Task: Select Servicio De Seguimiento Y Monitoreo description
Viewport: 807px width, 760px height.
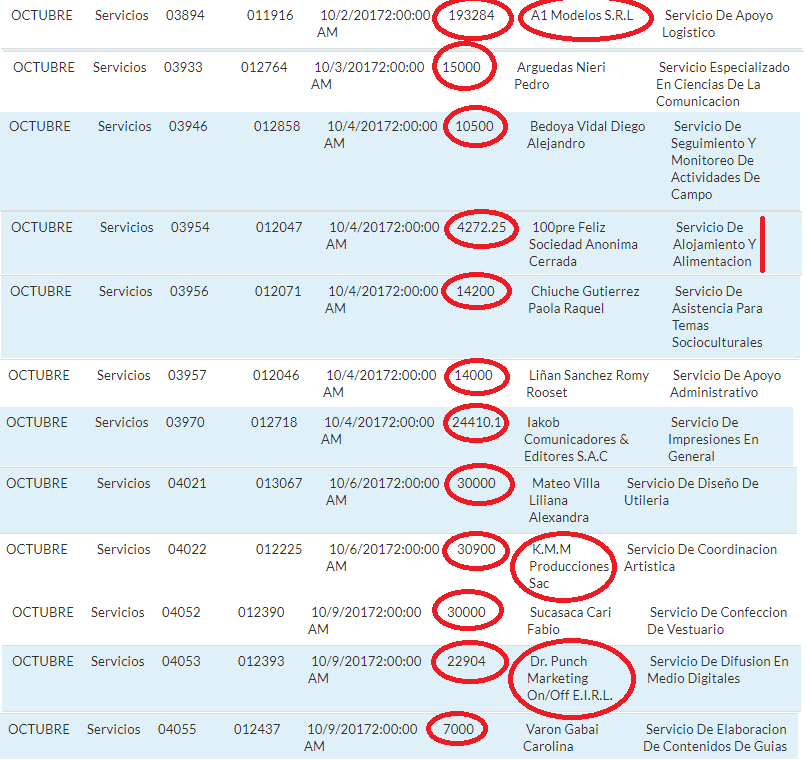Action: click(x=715, y=161)
